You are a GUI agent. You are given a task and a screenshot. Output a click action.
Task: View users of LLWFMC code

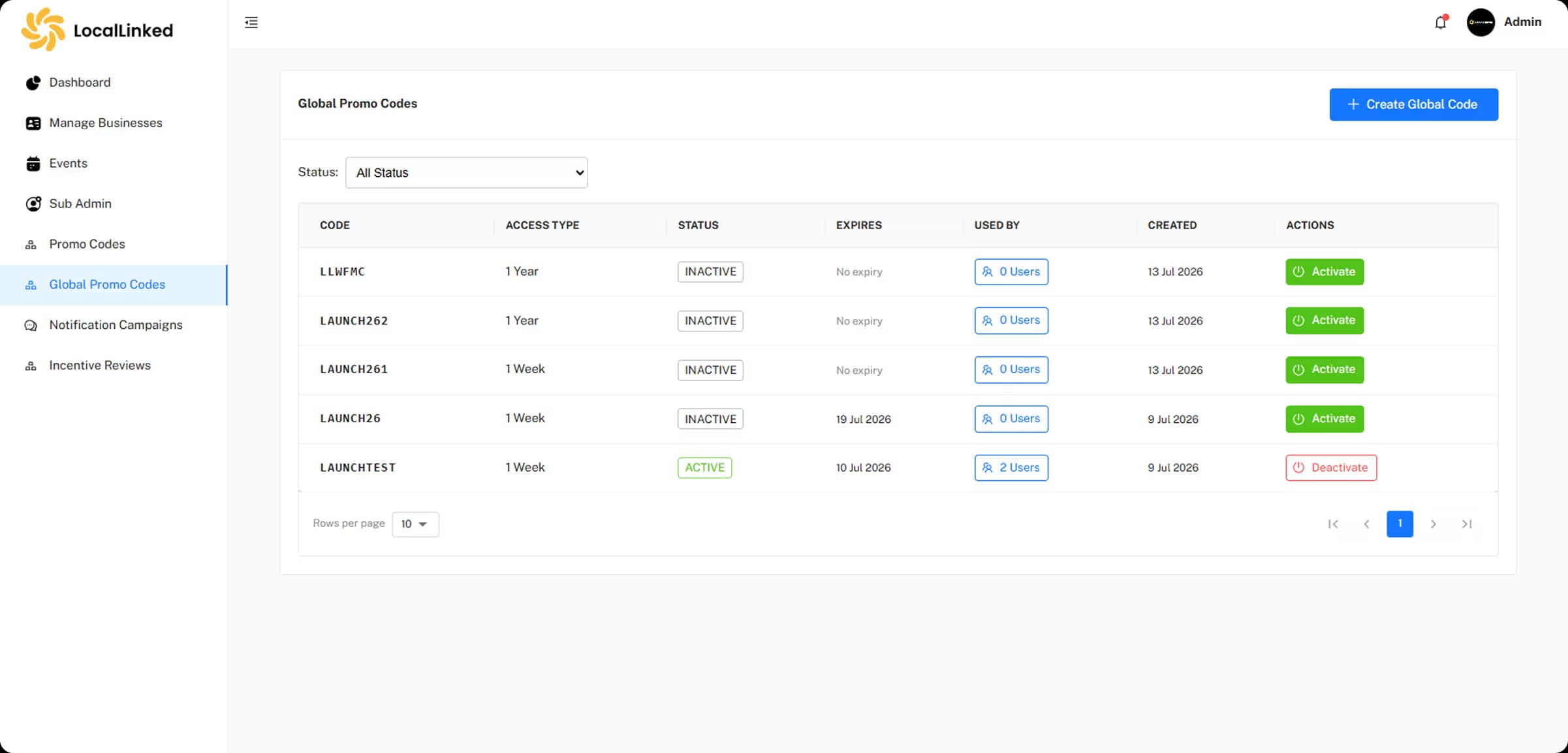coord(1011,271)
